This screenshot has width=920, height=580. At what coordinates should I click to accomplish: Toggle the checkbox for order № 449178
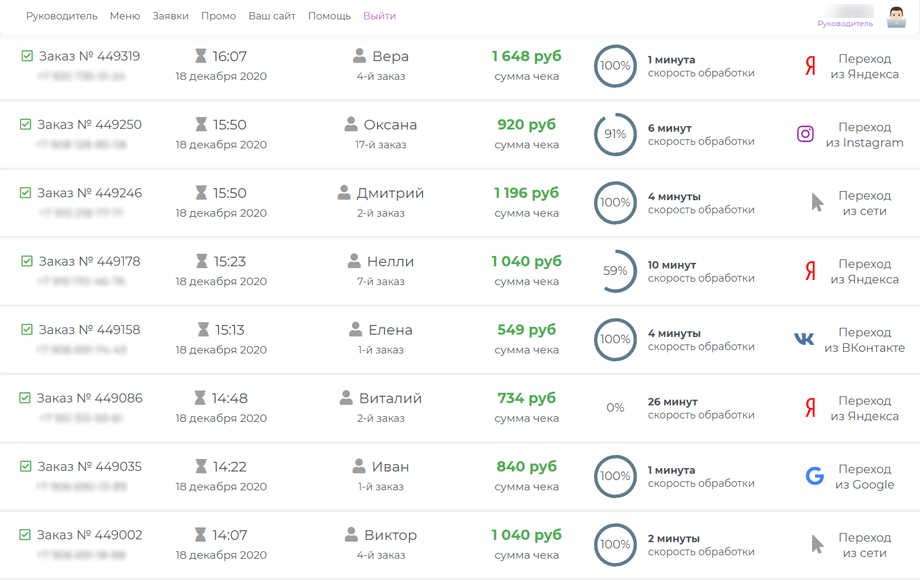[x=27, y=261]
